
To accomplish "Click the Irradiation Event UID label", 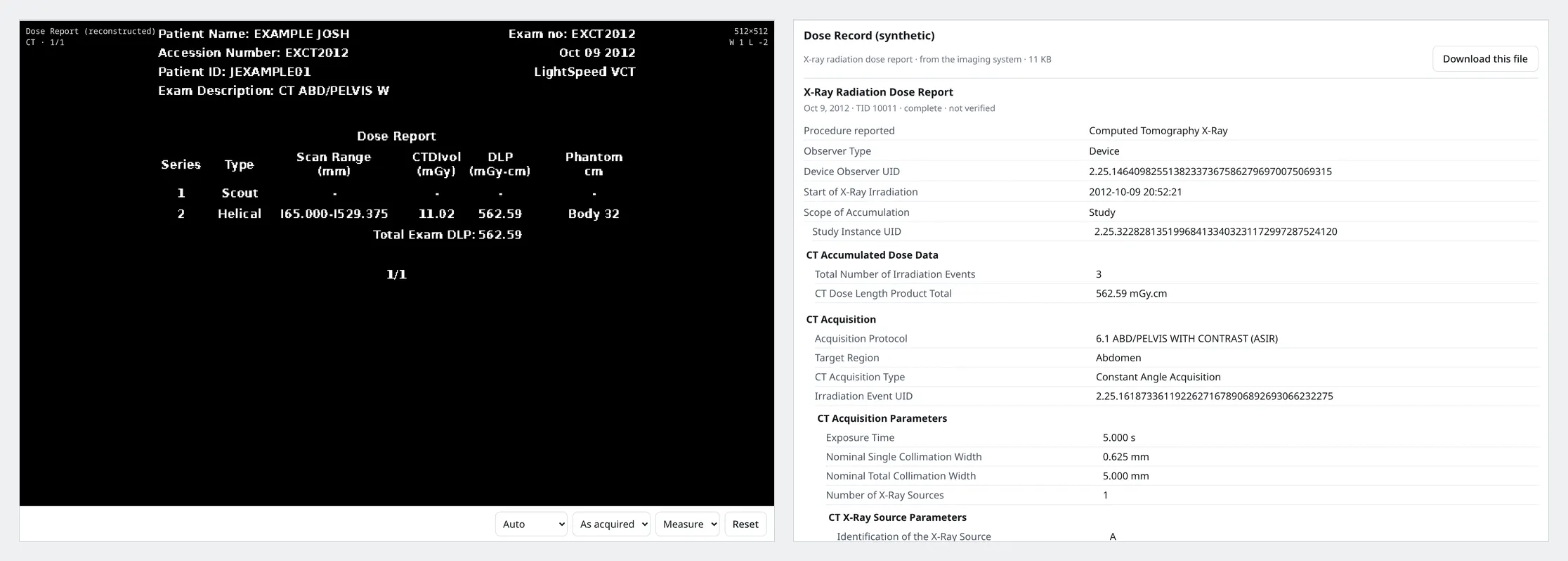I will [x=863, y=396].
